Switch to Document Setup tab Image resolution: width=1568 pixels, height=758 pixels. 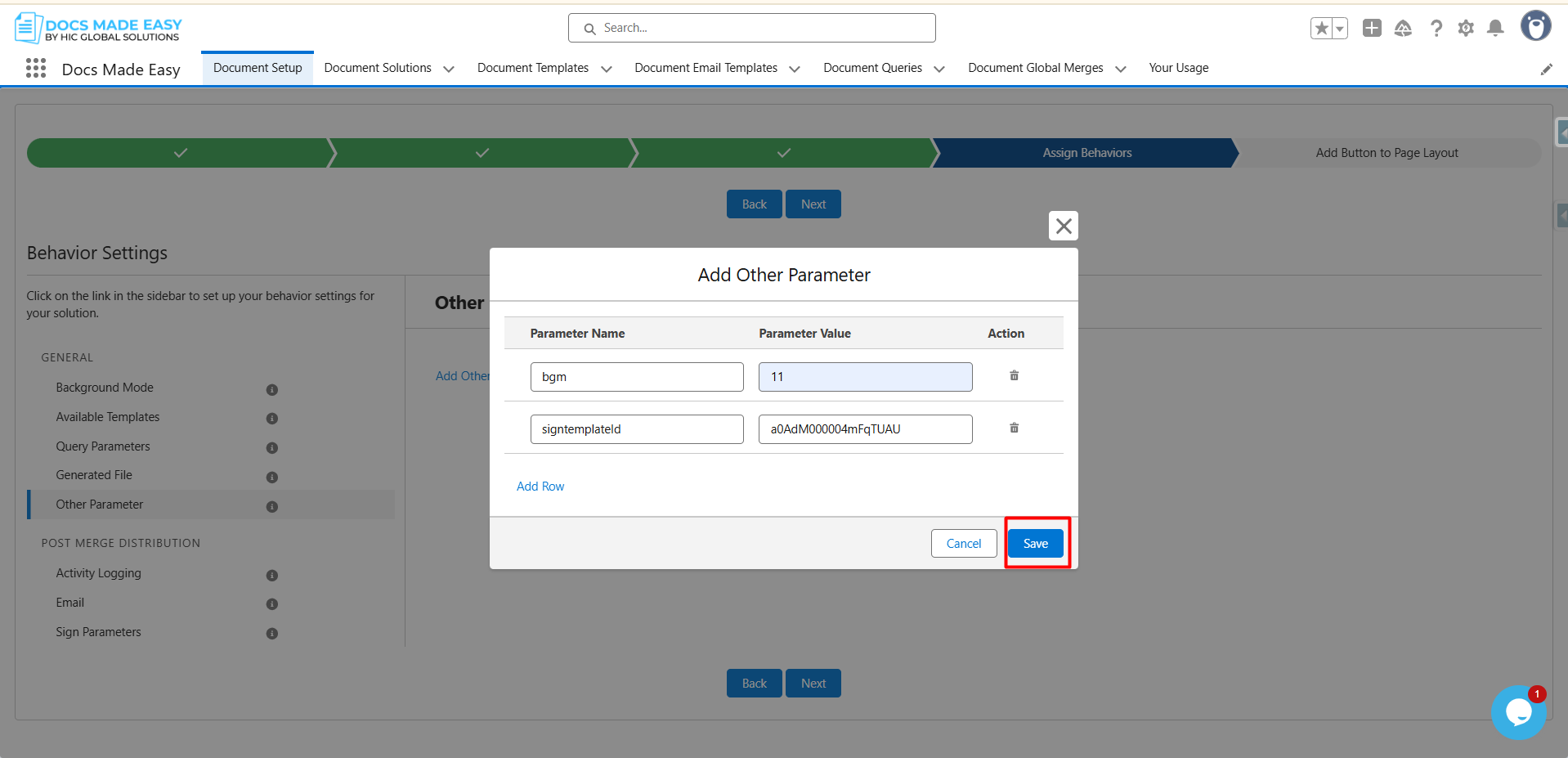[258, 68]
